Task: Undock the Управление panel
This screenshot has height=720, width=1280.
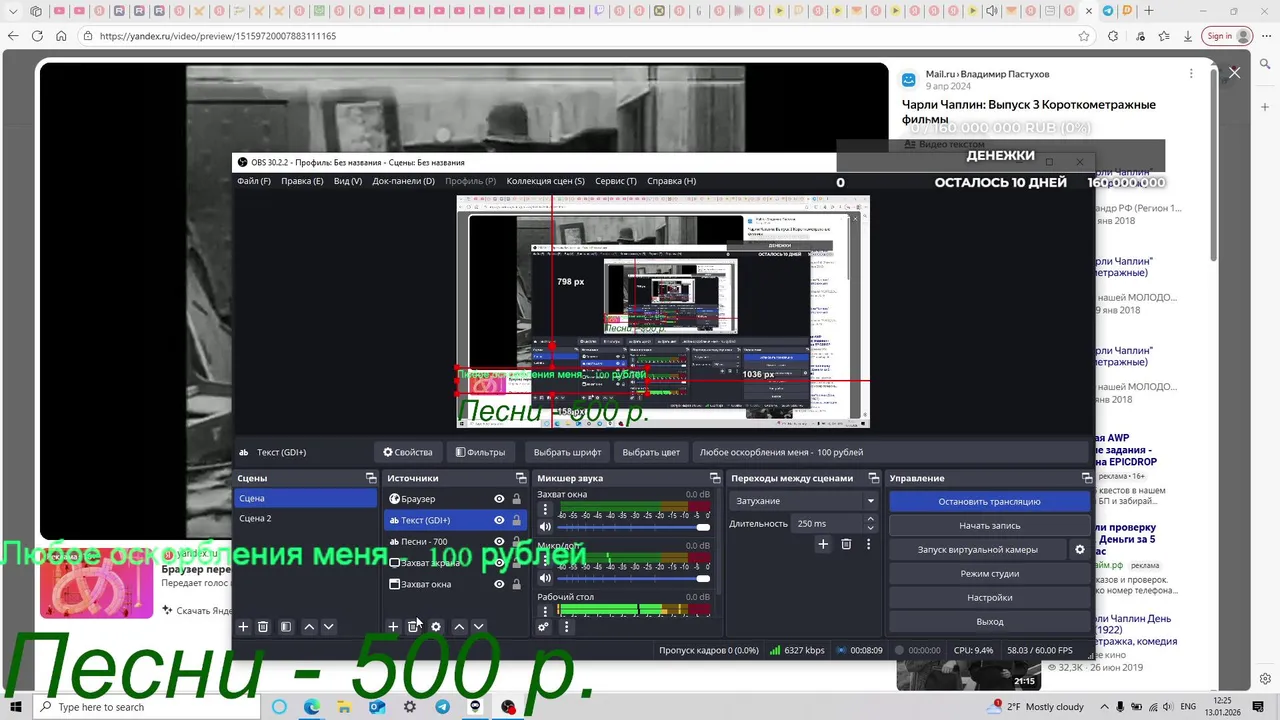Action: tap(1087, 478)
